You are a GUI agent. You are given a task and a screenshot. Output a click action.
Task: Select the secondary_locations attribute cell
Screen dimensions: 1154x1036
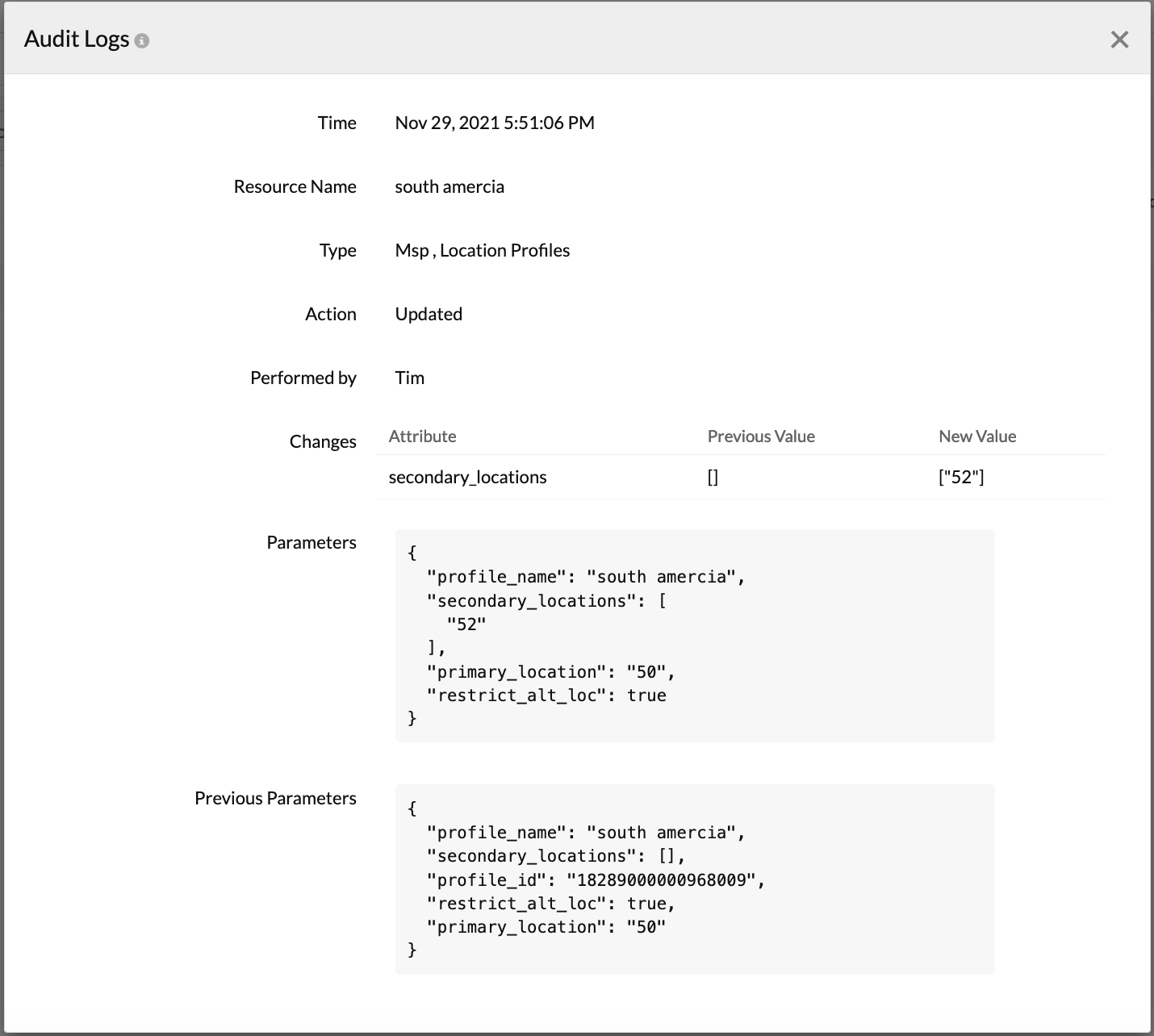pyautogui.click(x=467, y=477)
